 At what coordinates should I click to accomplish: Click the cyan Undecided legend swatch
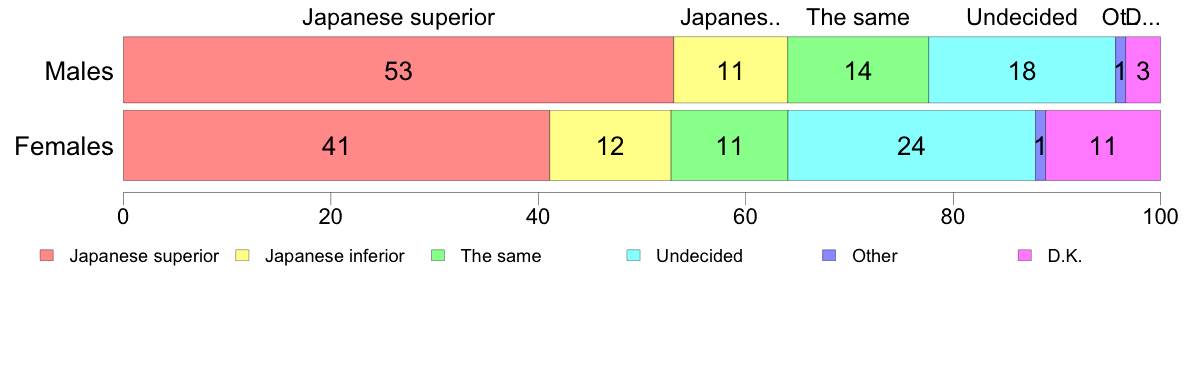634,256
